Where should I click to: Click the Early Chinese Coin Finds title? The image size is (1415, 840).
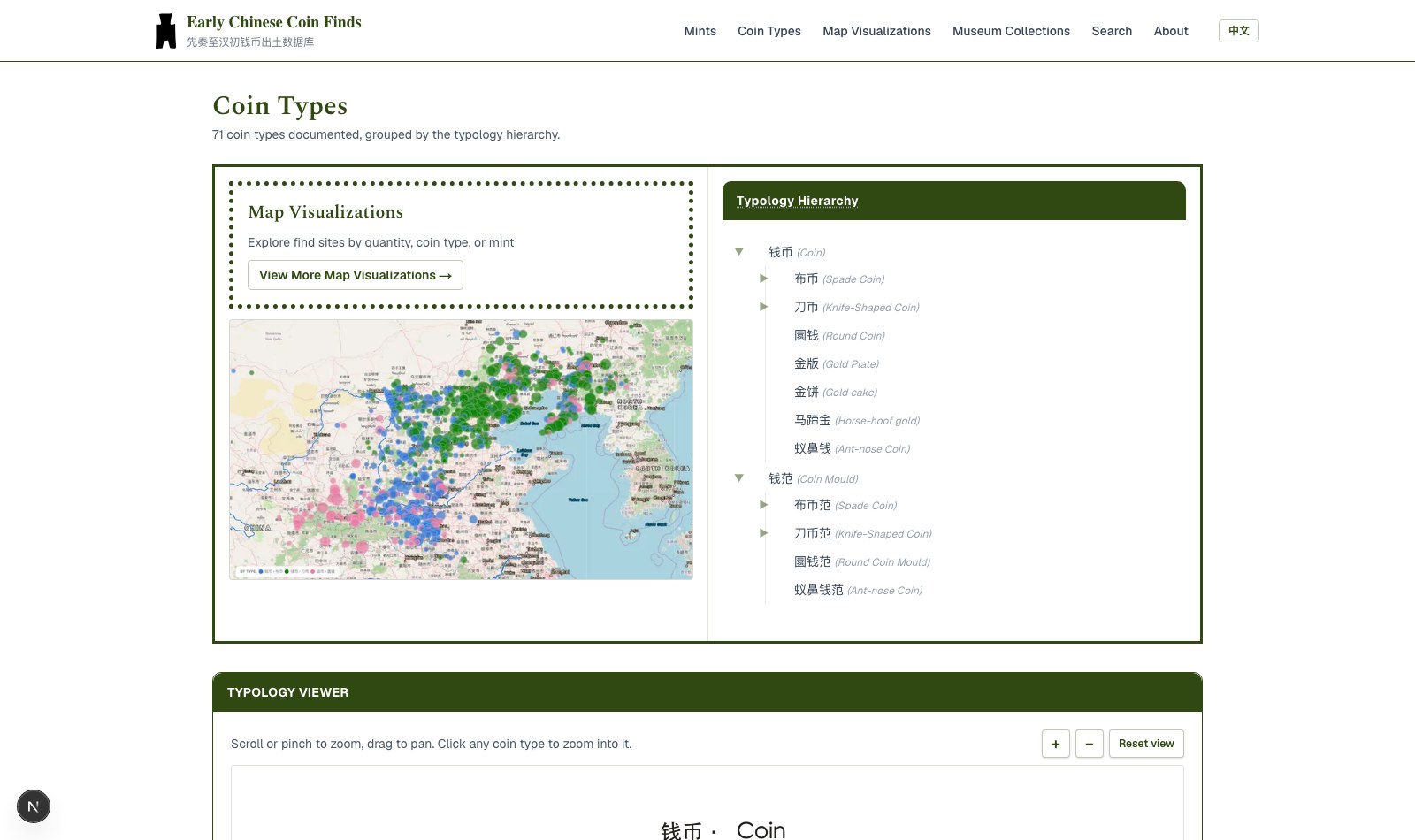click(274, 22)
